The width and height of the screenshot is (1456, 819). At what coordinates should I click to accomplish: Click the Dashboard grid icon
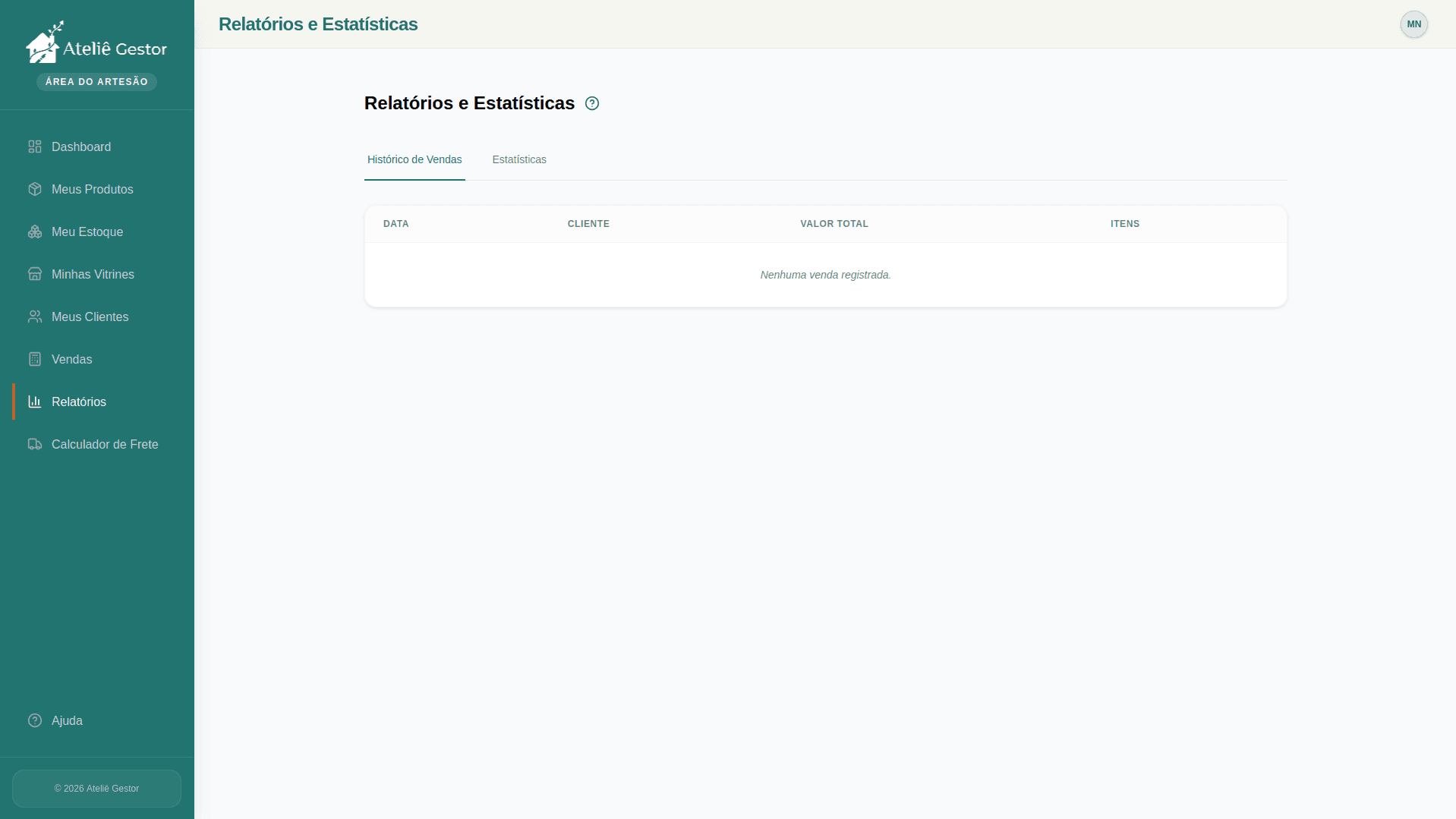[35, 146]
